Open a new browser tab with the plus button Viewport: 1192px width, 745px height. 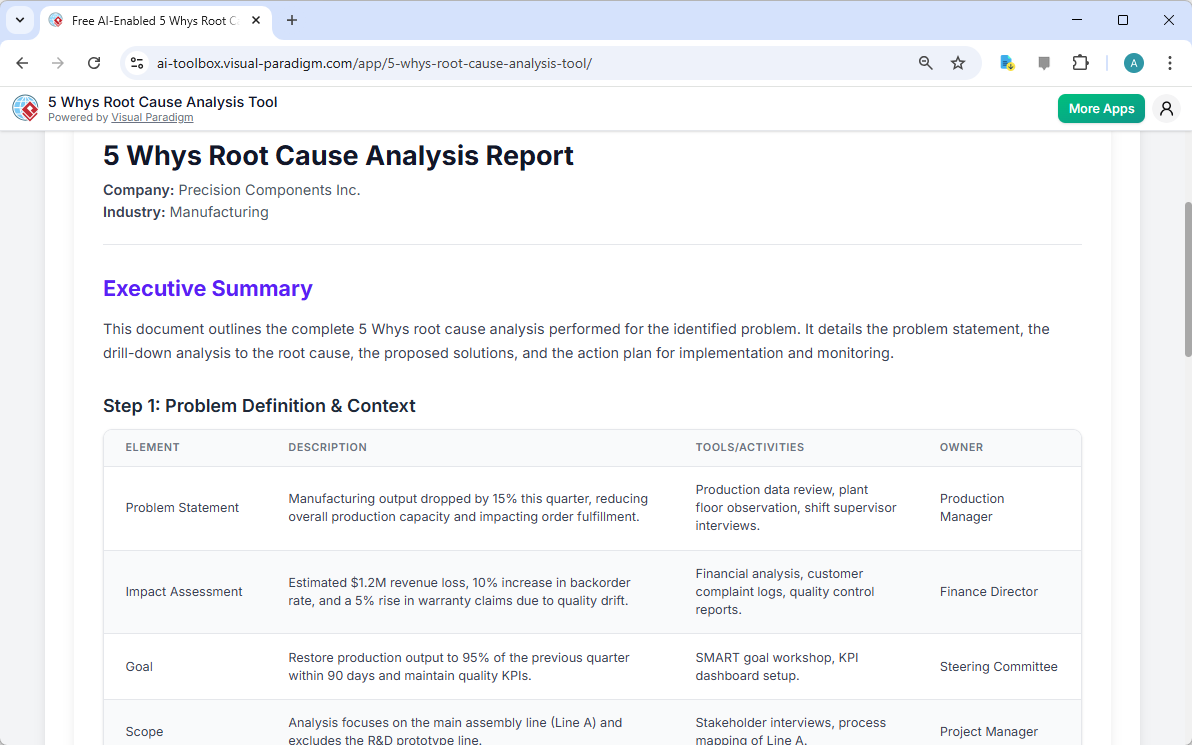coord(291,20)
